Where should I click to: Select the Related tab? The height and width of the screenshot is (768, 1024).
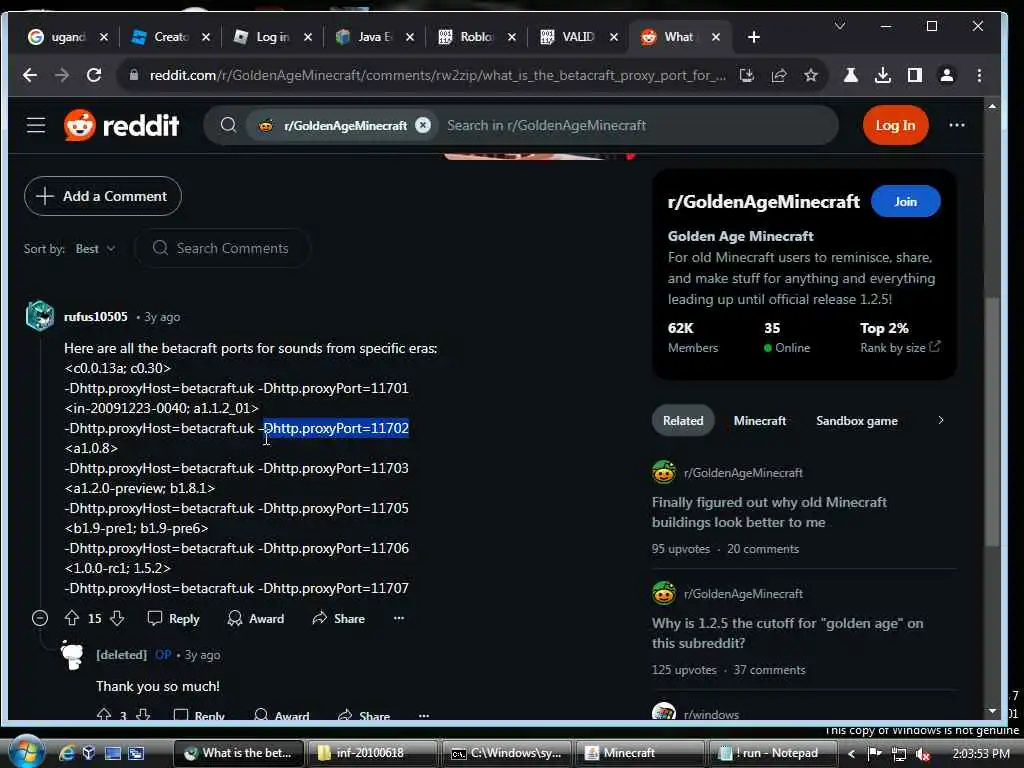683,421
